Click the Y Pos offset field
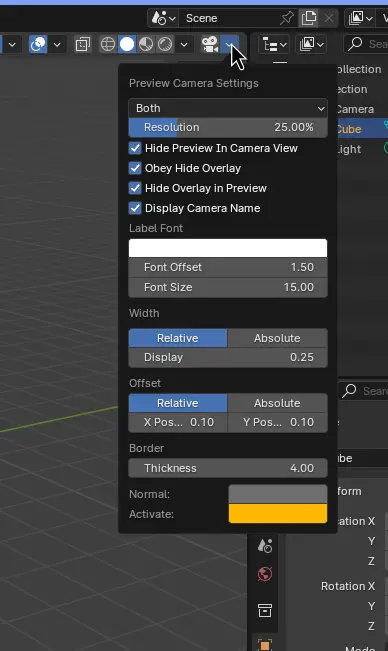The height and width of the screenshot is (651, 388). coord(277,422)
